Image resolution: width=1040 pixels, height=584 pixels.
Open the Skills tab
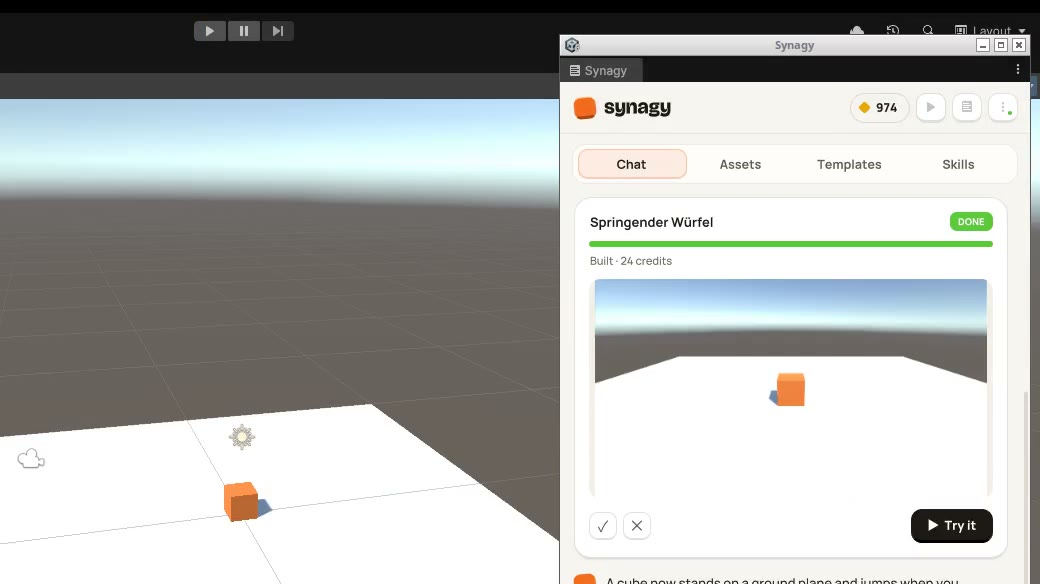point(958,164)
